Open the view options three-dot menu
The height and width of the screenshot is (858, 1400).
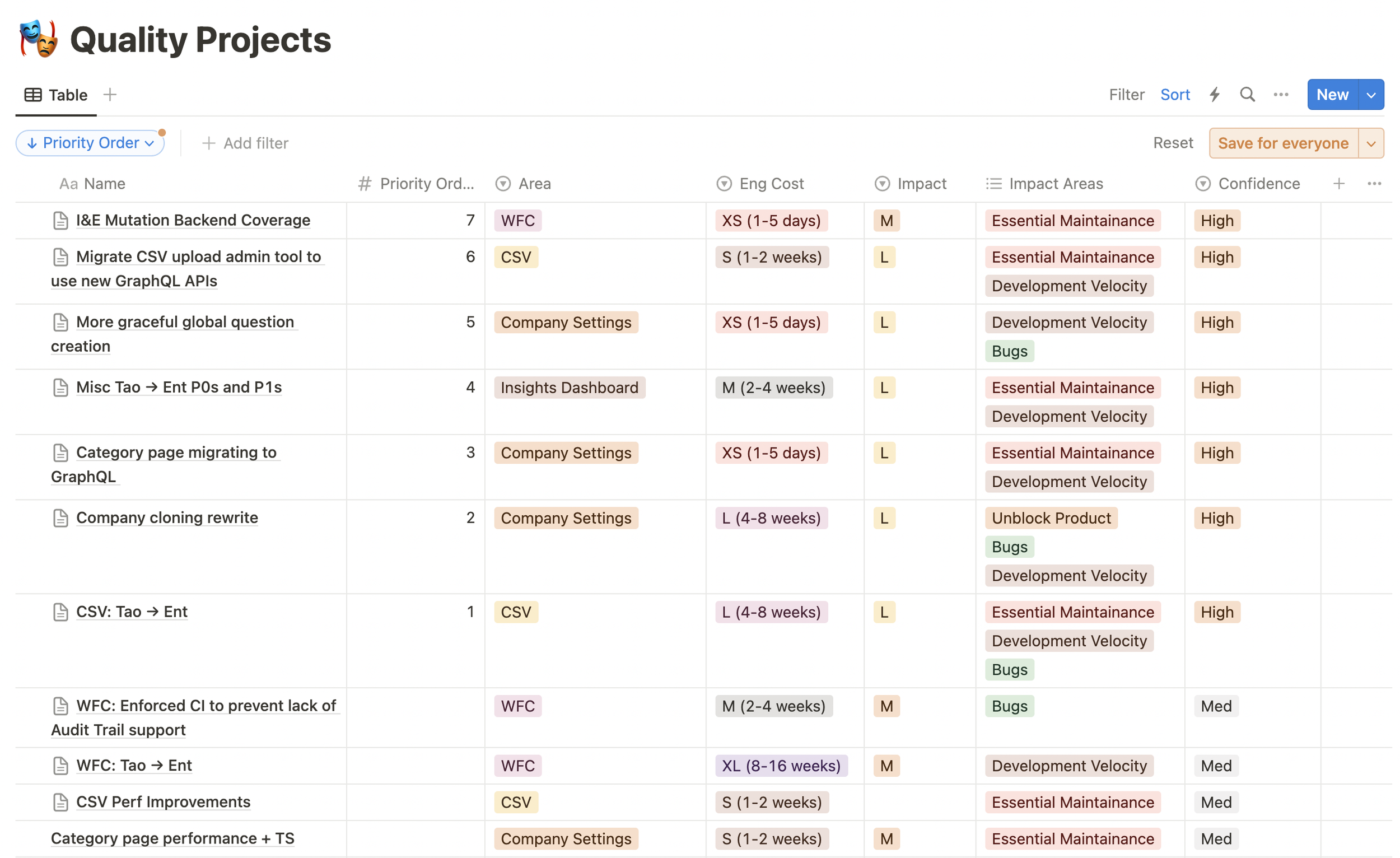click(x=1281, y=94)
